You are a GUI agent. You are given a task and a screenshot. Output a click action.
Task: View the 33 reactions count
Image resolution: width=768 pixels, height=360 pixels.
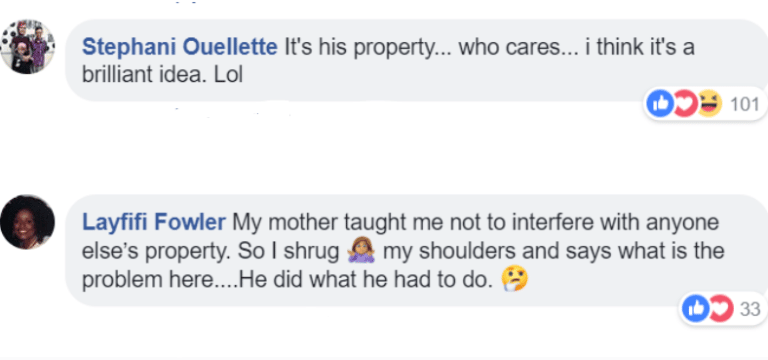click(749, 309)
